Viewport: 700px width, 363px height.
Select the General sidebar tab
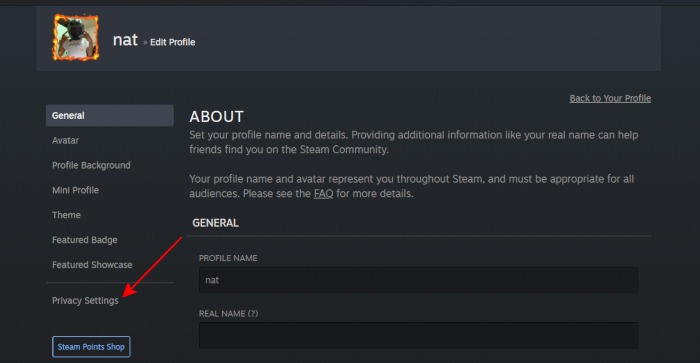coord(110,116)
